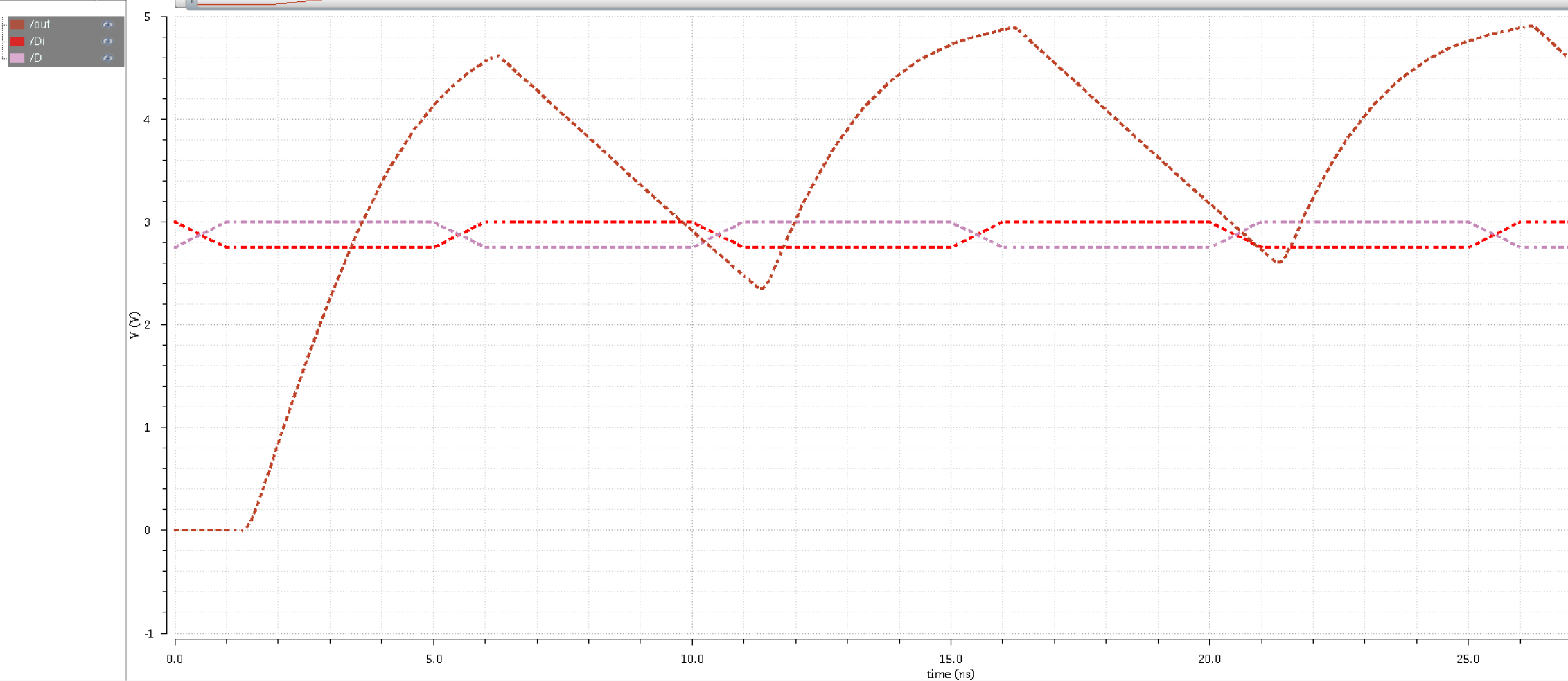Open the /out trace color swatch
The image size is (1568, 681).
point(17,24)
